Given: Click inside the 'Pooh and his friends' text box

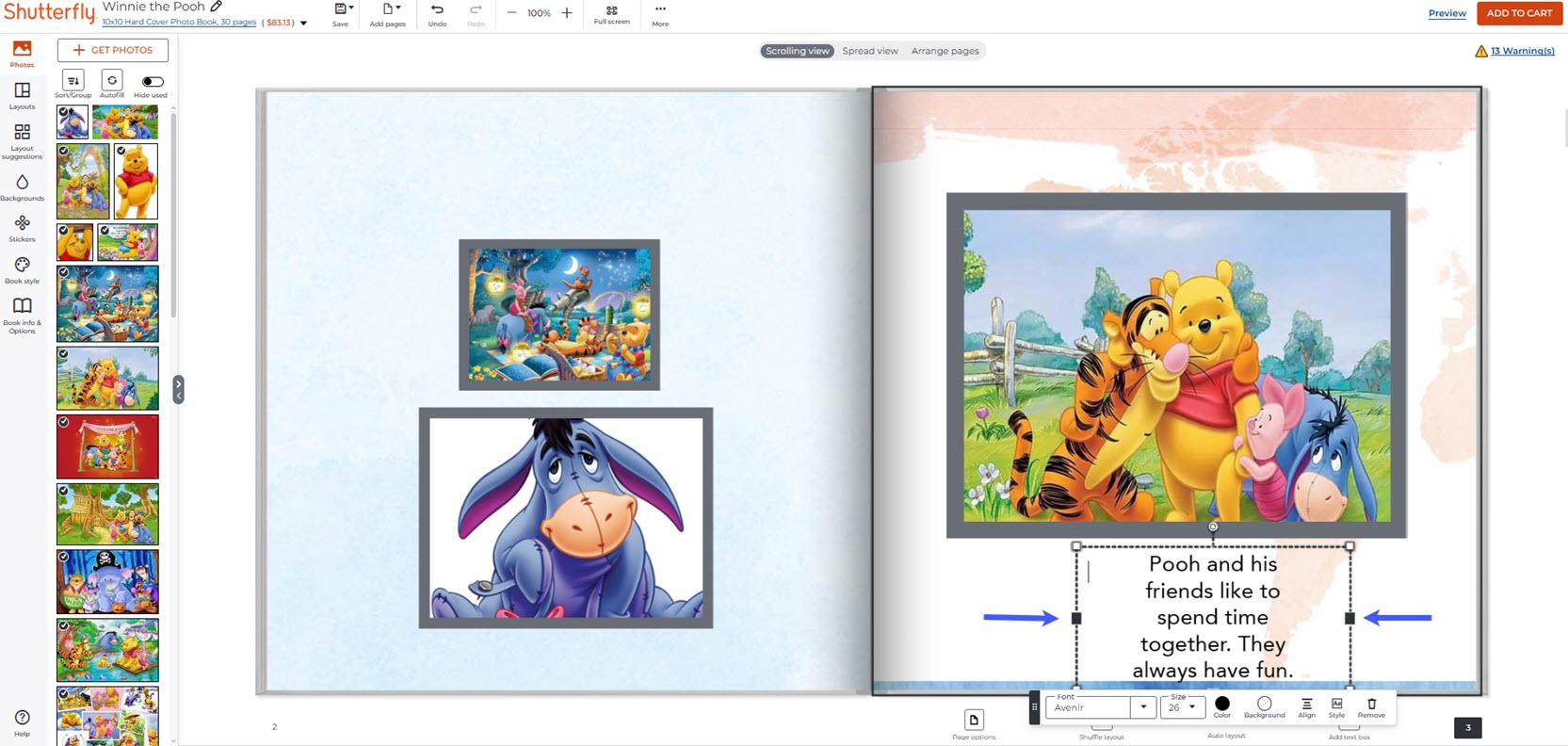Looking at the screenshot, I should click(1213, 617).
